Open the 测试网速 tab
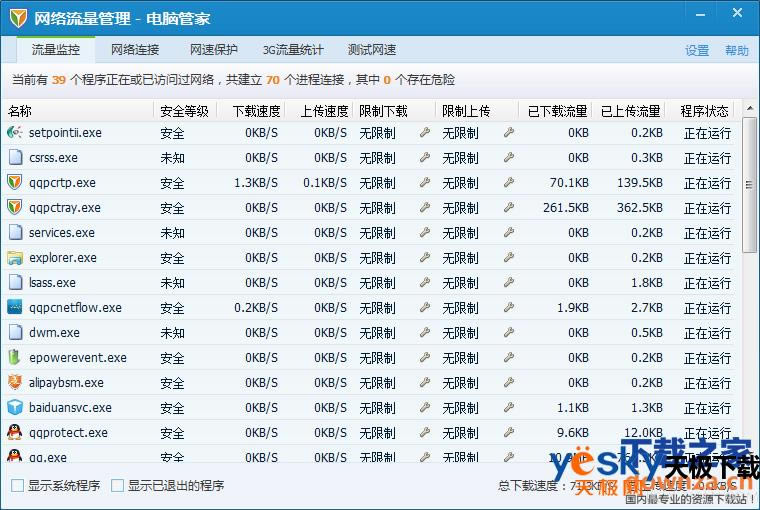Screen dimensions: 760x510 pos(372,50)
